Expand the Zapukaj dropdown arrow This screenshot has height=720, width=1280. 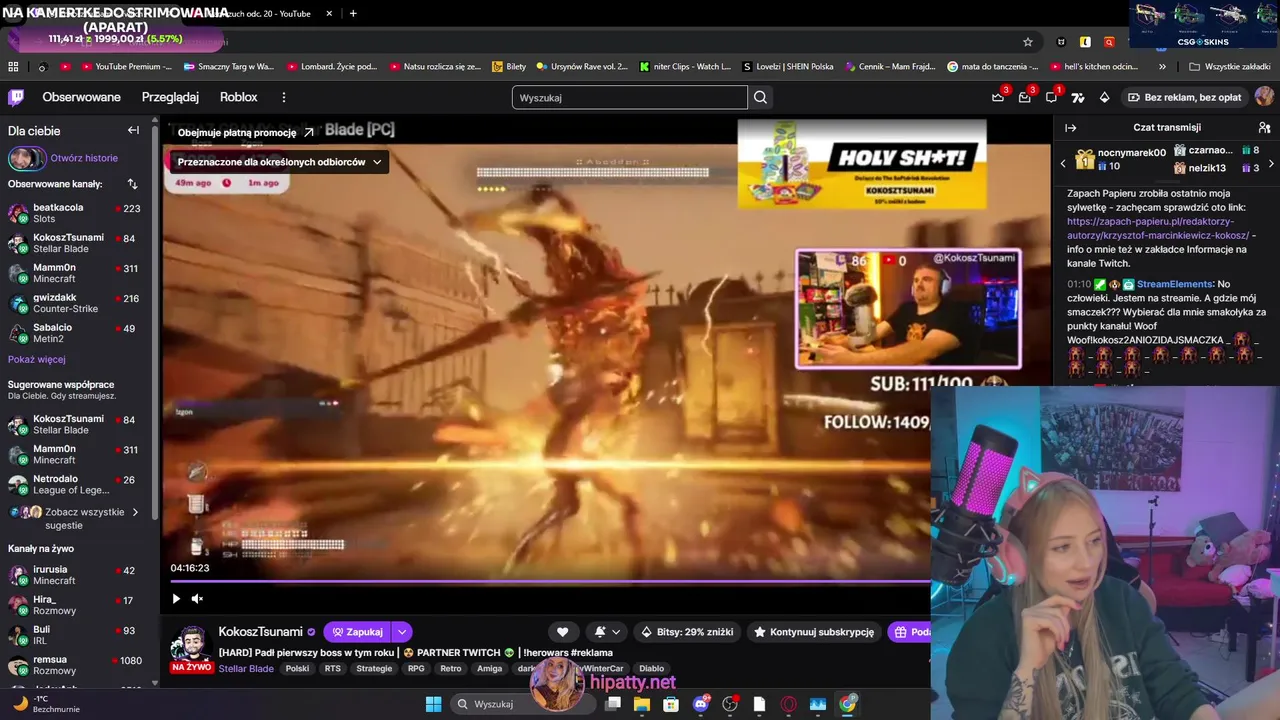click(402, 632)
